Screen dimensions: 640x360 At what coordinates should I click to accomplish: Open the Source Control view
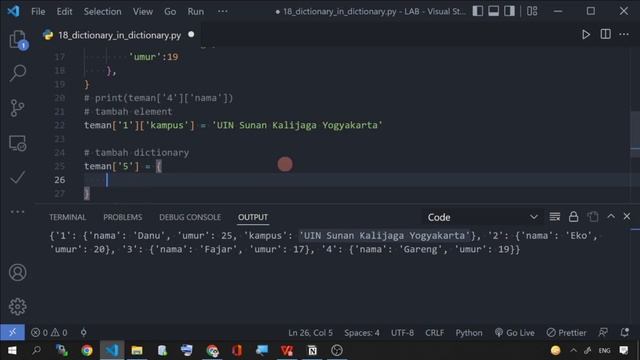[17, 108]
